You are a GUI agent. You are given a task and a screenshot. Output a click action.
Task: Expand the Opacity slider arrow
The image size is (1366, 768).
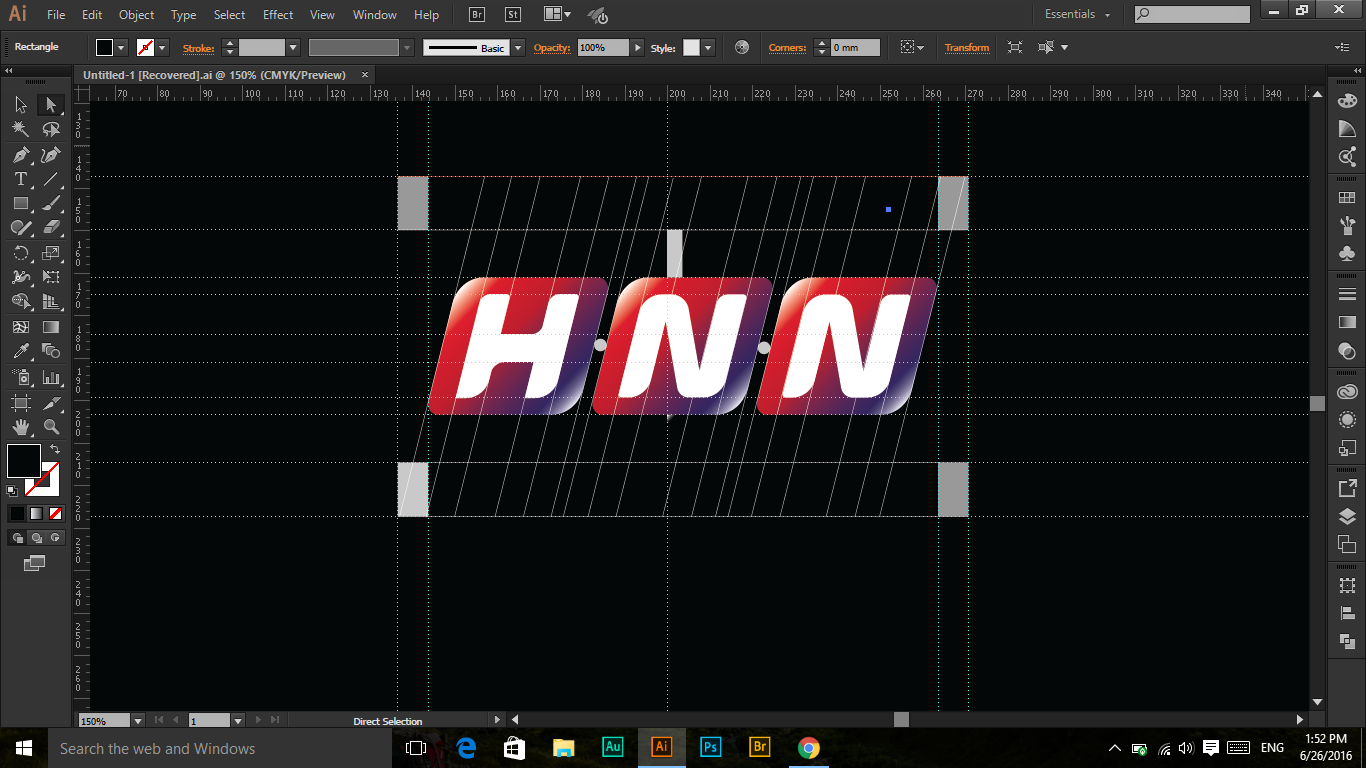(x=637, y=48)
